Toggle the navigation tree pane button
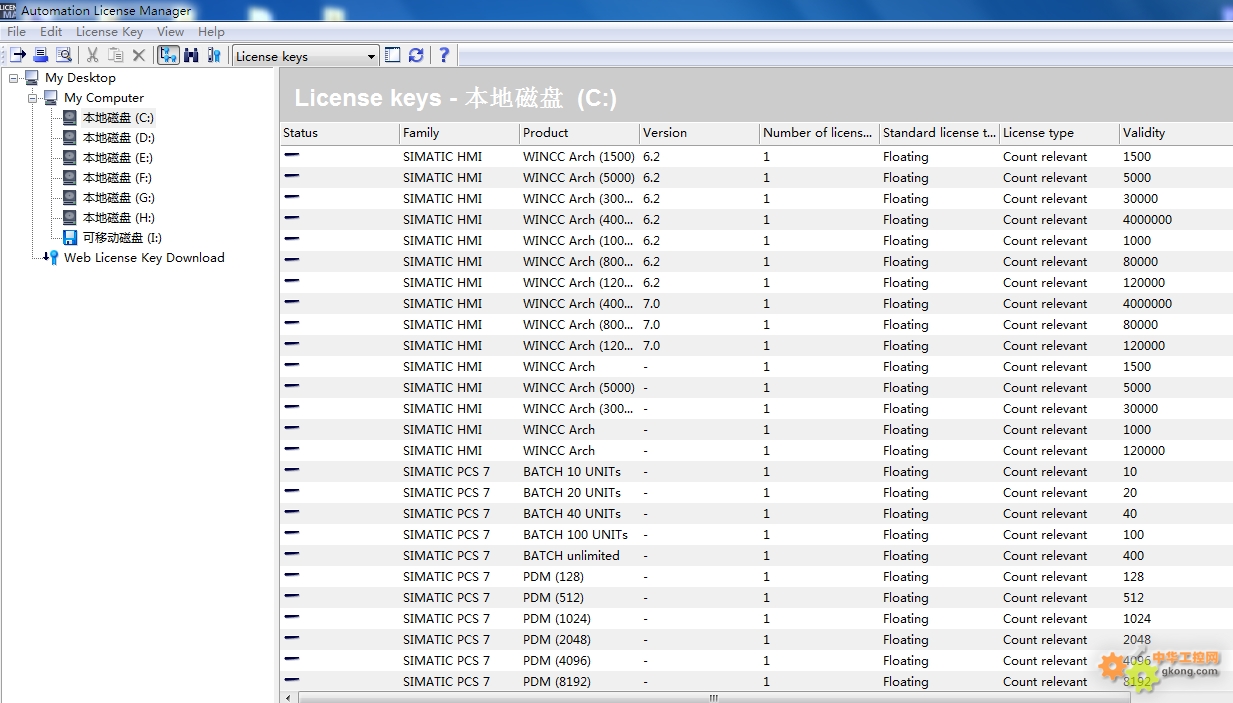1233x703 pixels. [168, 56]
